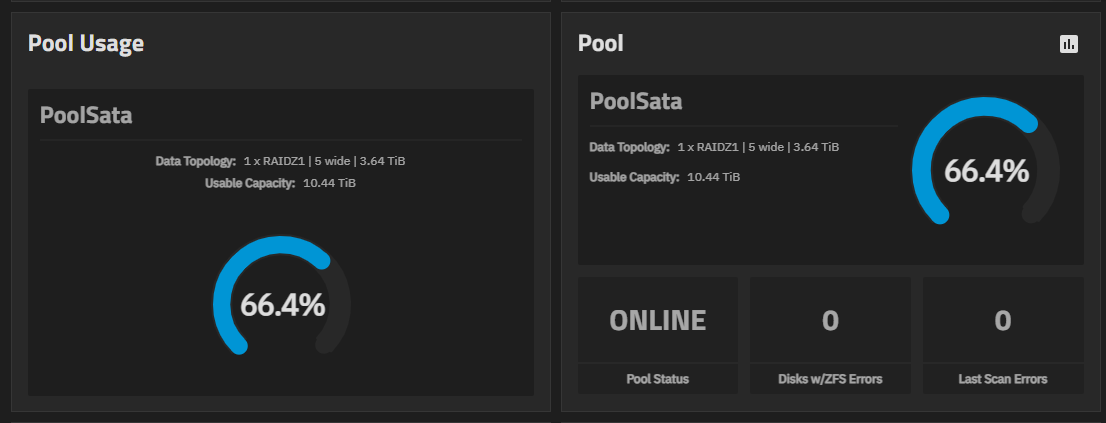Click the Pool Usage widget title
Screen dimensions: 1106x423
[x=86, y=44]
